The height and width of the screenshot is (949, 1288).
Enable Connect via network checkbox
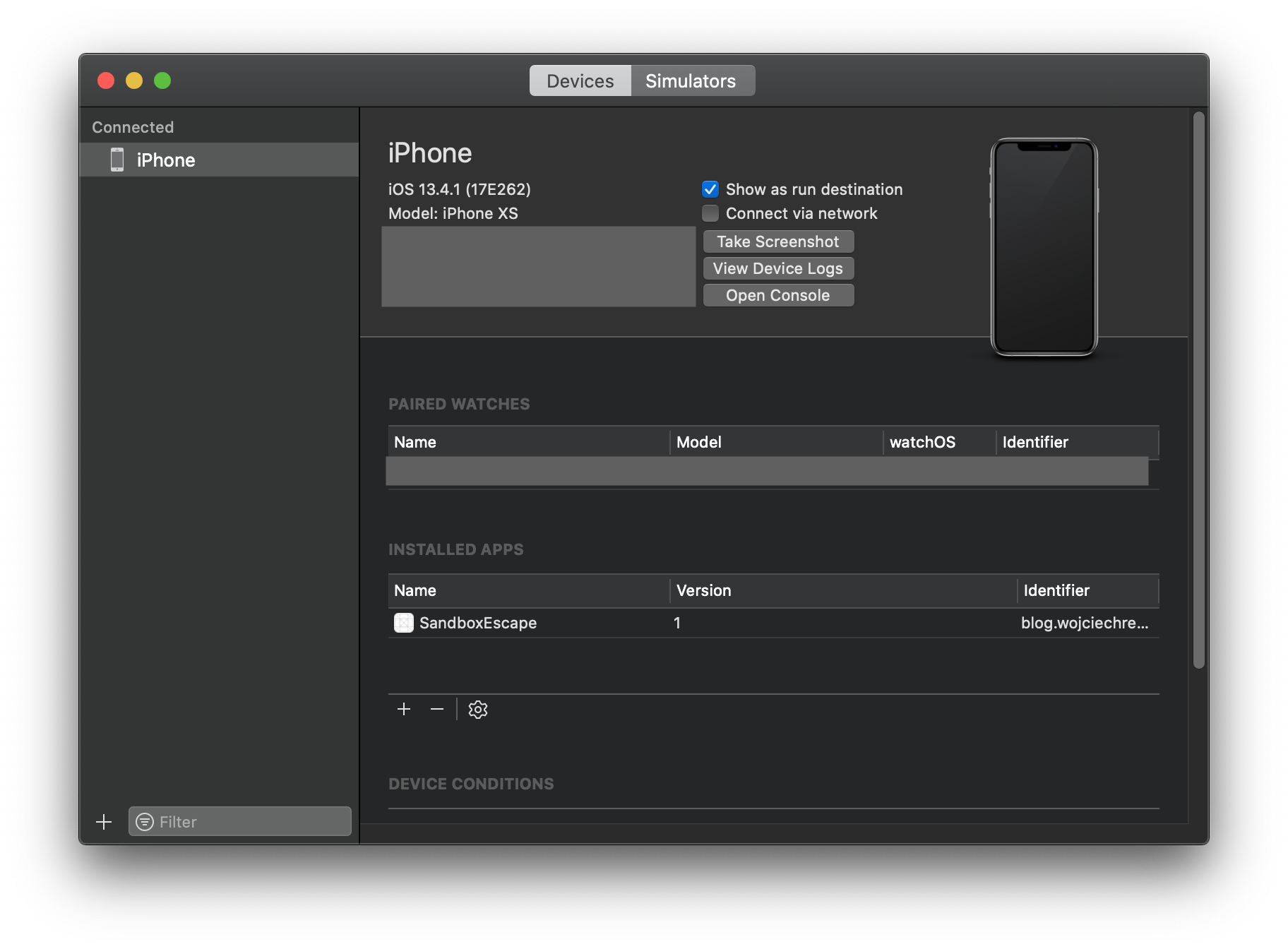coord(710,213)
